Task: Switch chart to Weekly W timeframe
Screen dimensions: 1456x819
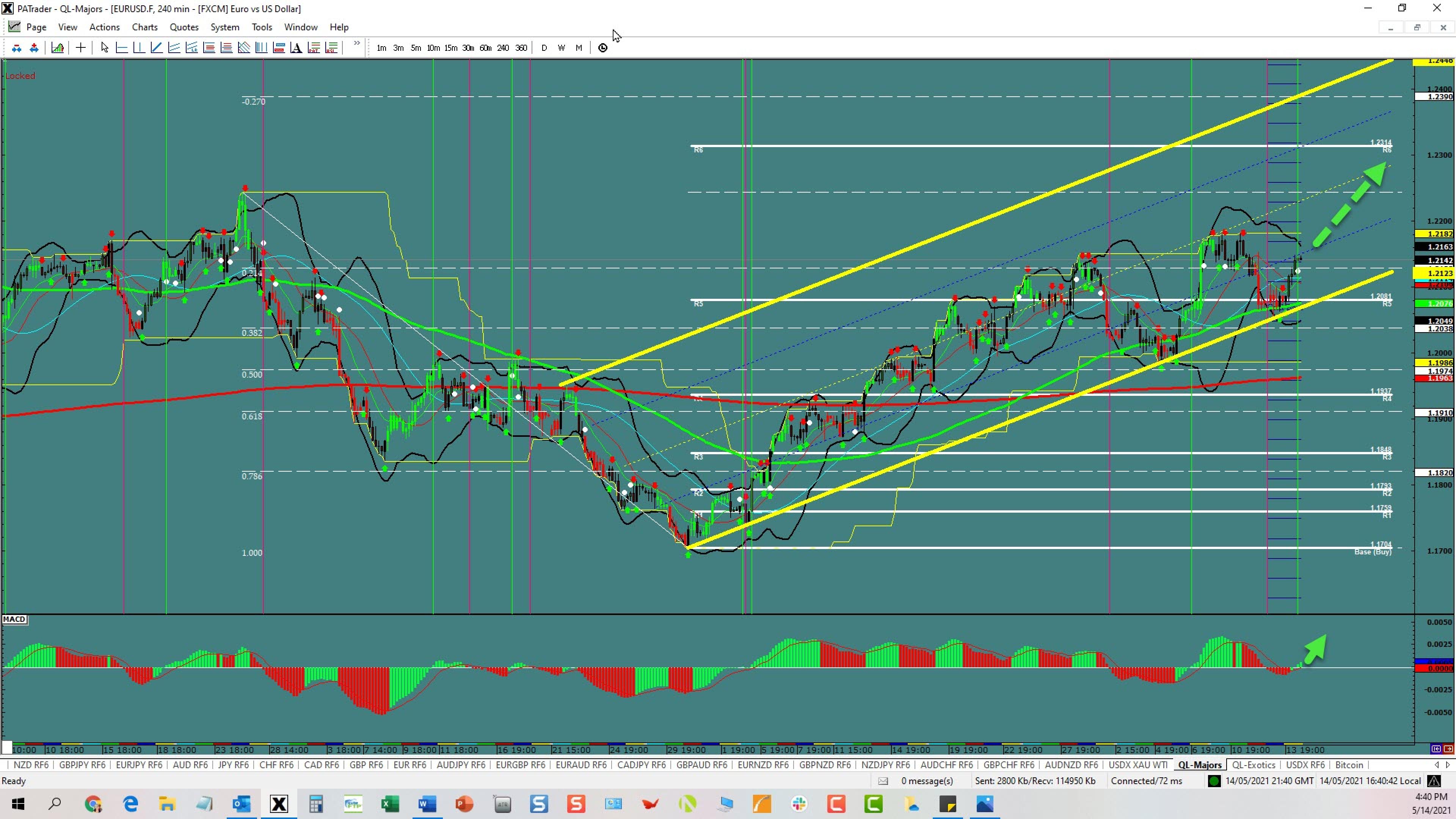Action: point(561,48)
